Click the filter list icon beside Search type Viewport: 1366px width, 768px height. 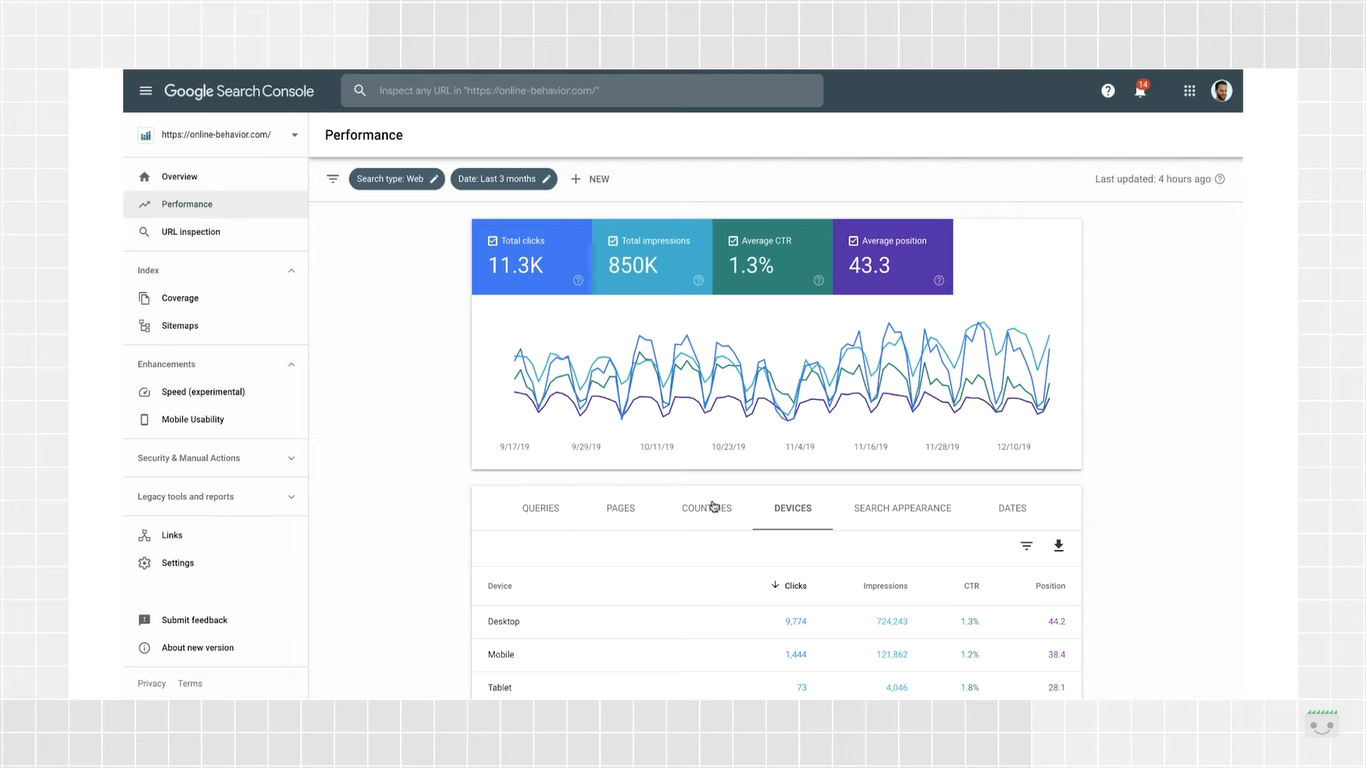pos(333,179)
